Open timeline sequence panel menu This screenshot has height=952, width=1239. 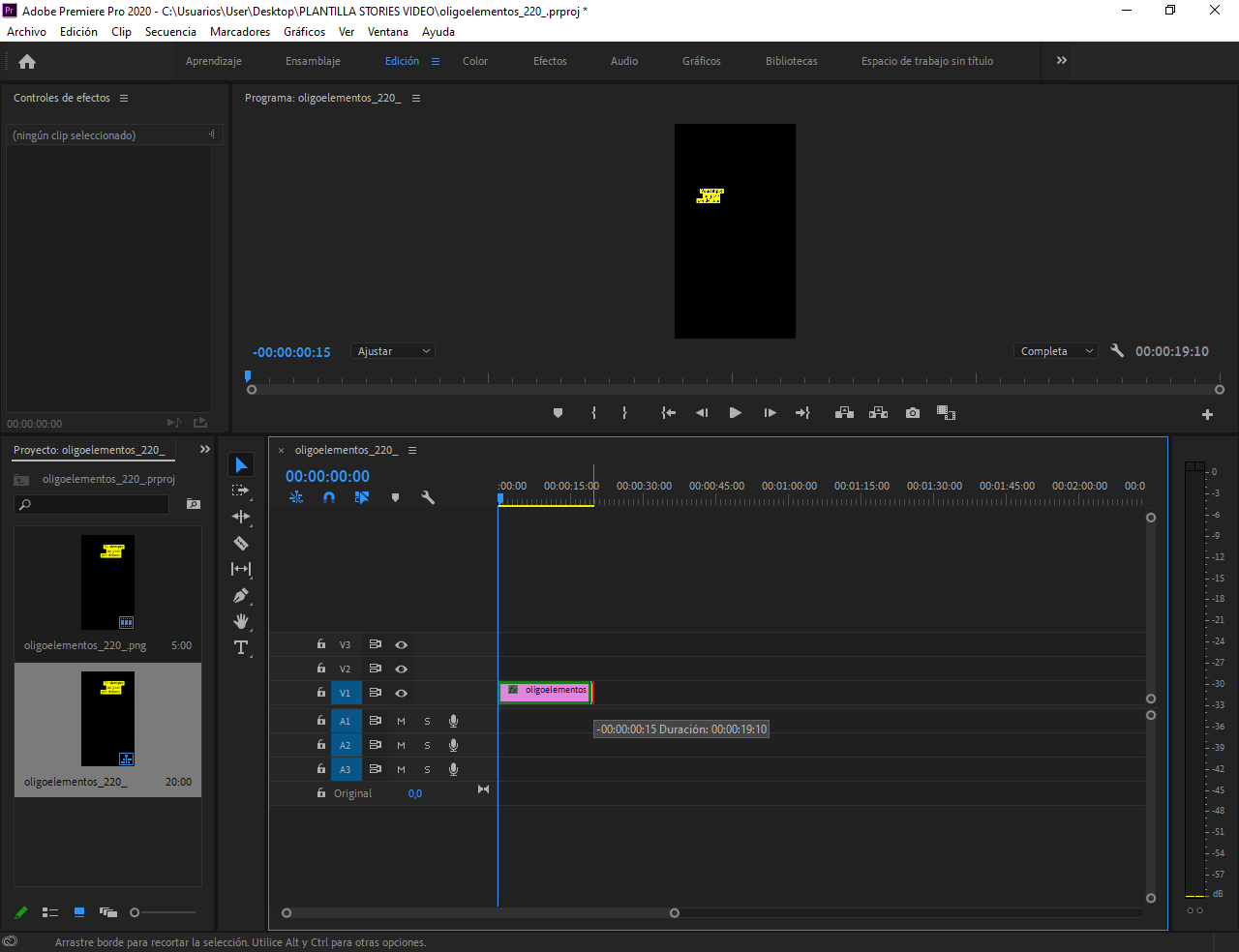tap(412, 450)
